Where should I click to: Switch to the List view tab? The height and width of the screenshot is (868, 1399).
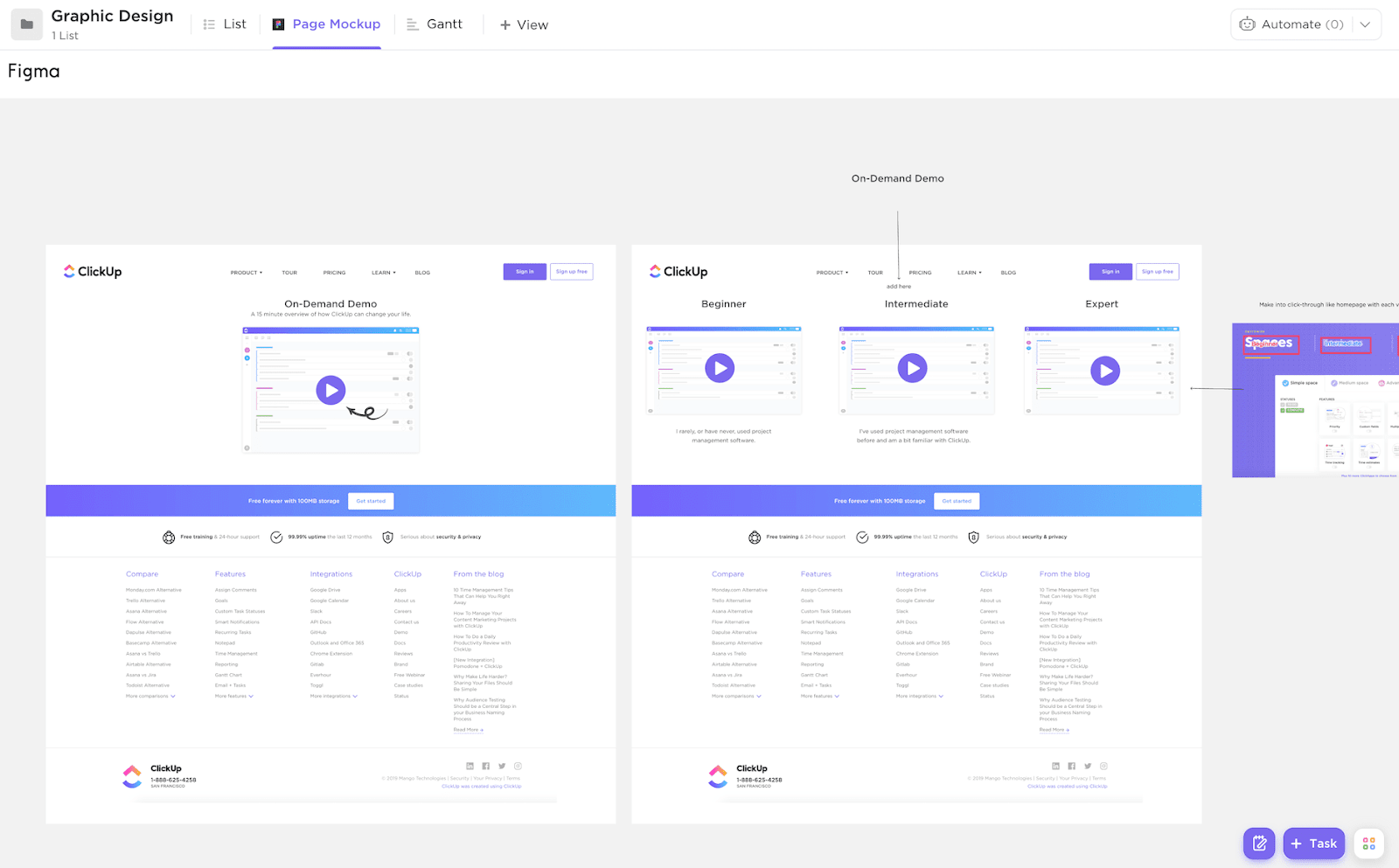tap(225, 24)
